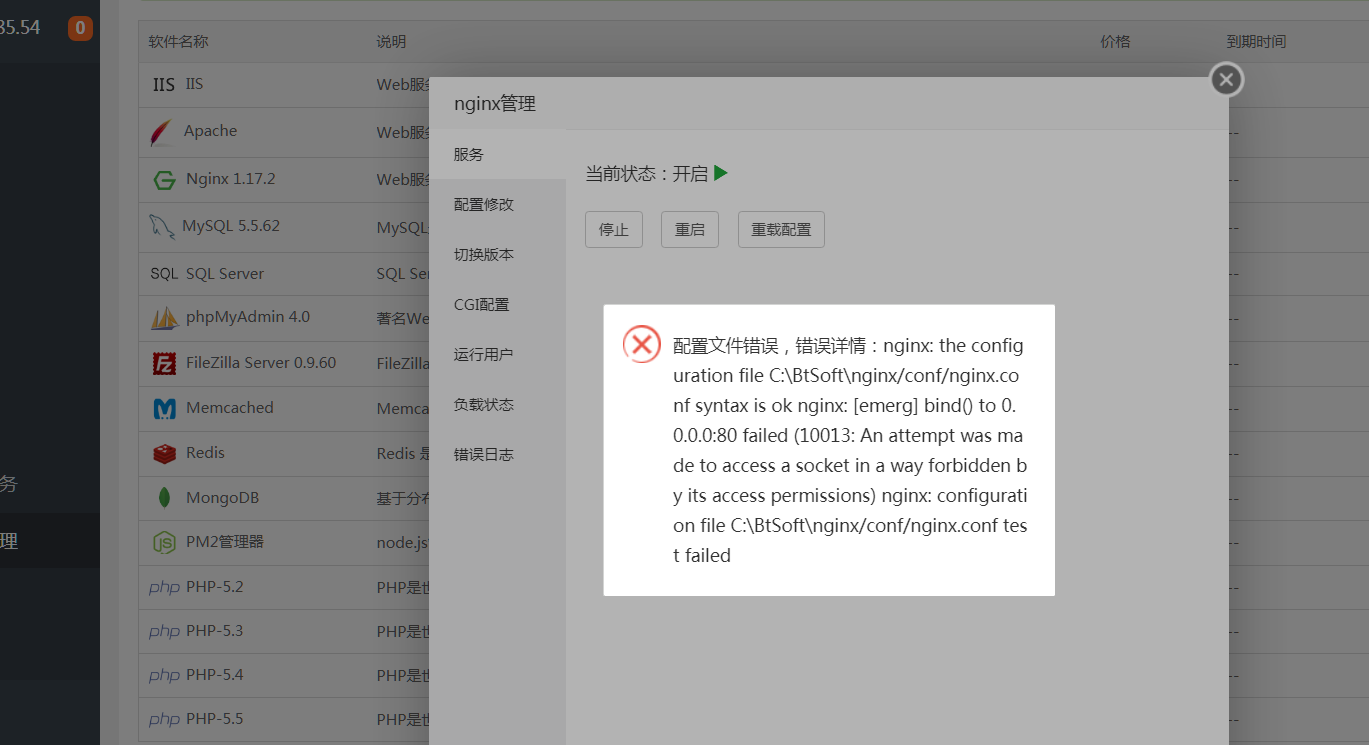
Task: Click the MySQL dolphin icon
Action: [162, 227]
